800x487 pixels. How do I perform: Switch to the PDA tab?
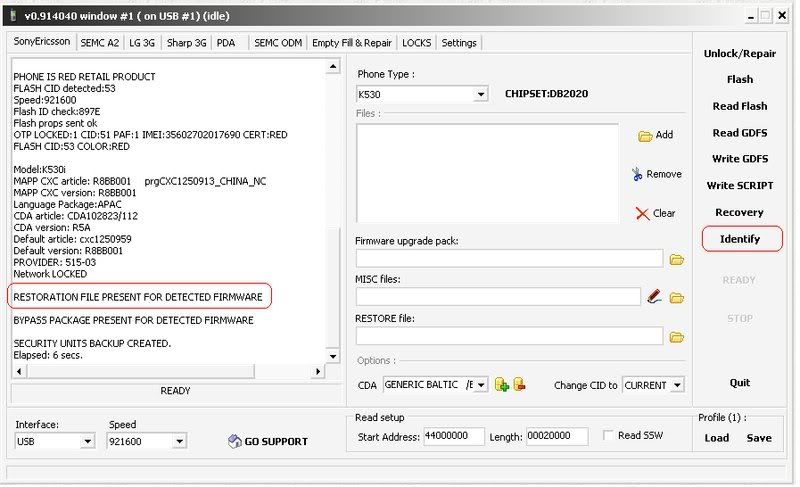coord(226,43)
